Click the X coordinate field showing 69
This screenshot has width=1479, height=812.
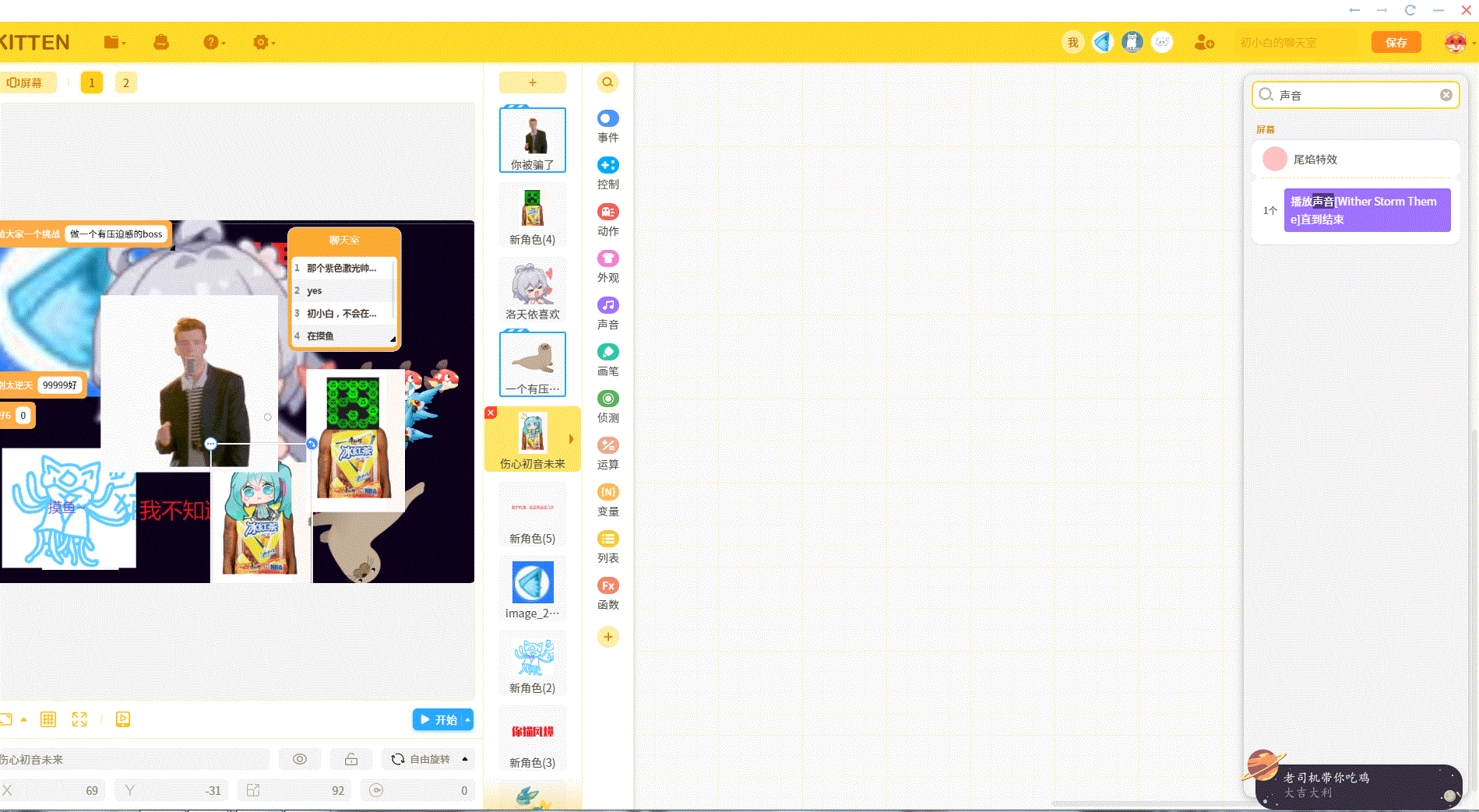[x=53, y=790]
